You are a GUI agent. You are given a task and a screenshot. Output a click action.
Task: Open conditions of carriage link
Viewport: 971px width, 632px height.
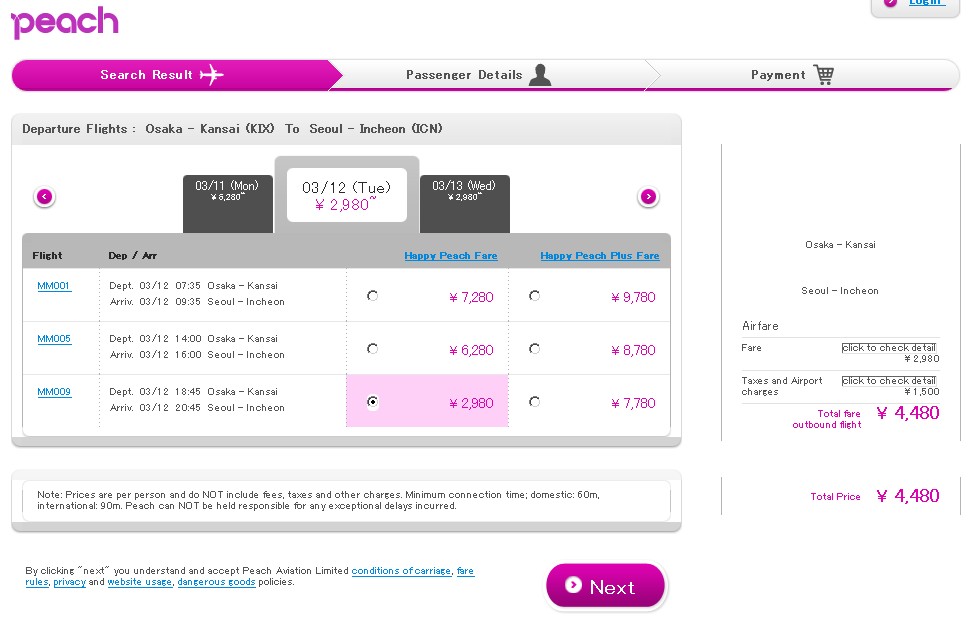coord(400,571)
